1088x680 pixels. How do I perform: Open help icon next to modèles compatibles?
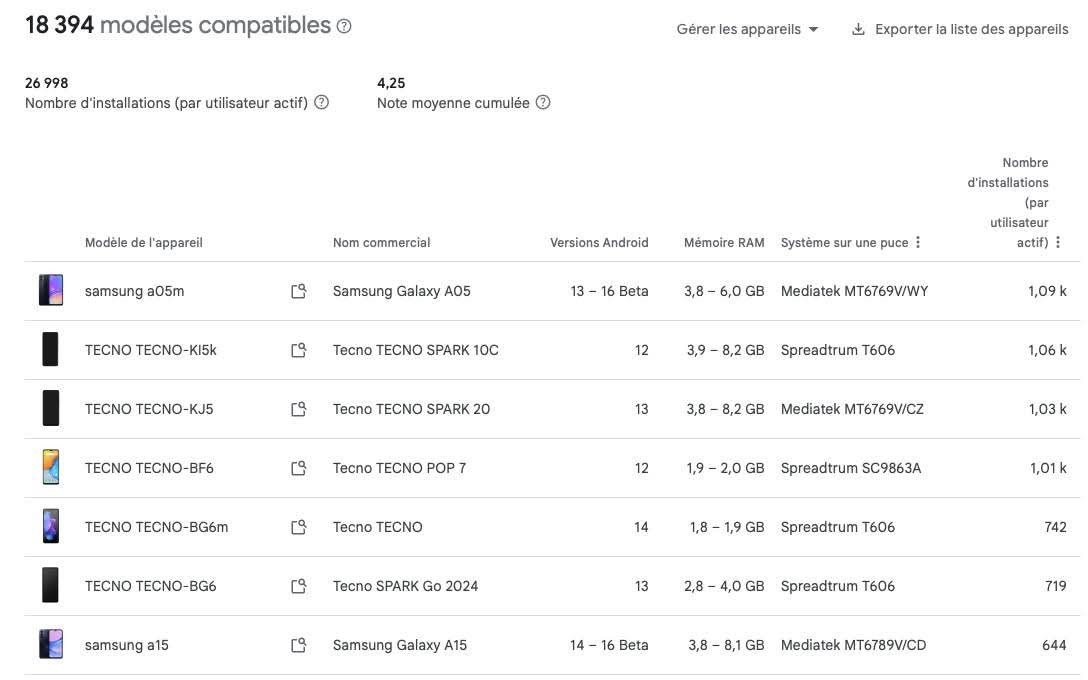pos(343,26)
